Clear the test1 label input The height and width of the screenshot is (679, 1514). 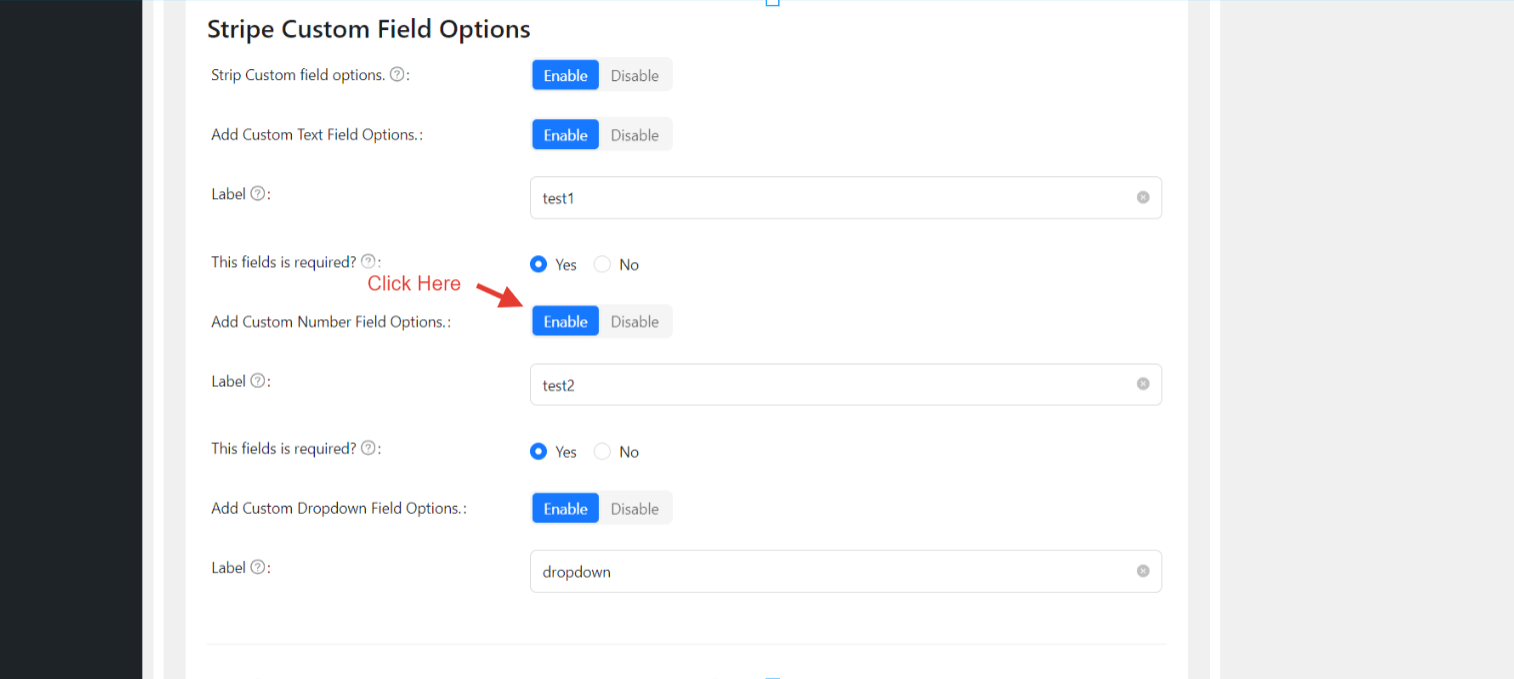[1143, 198]
